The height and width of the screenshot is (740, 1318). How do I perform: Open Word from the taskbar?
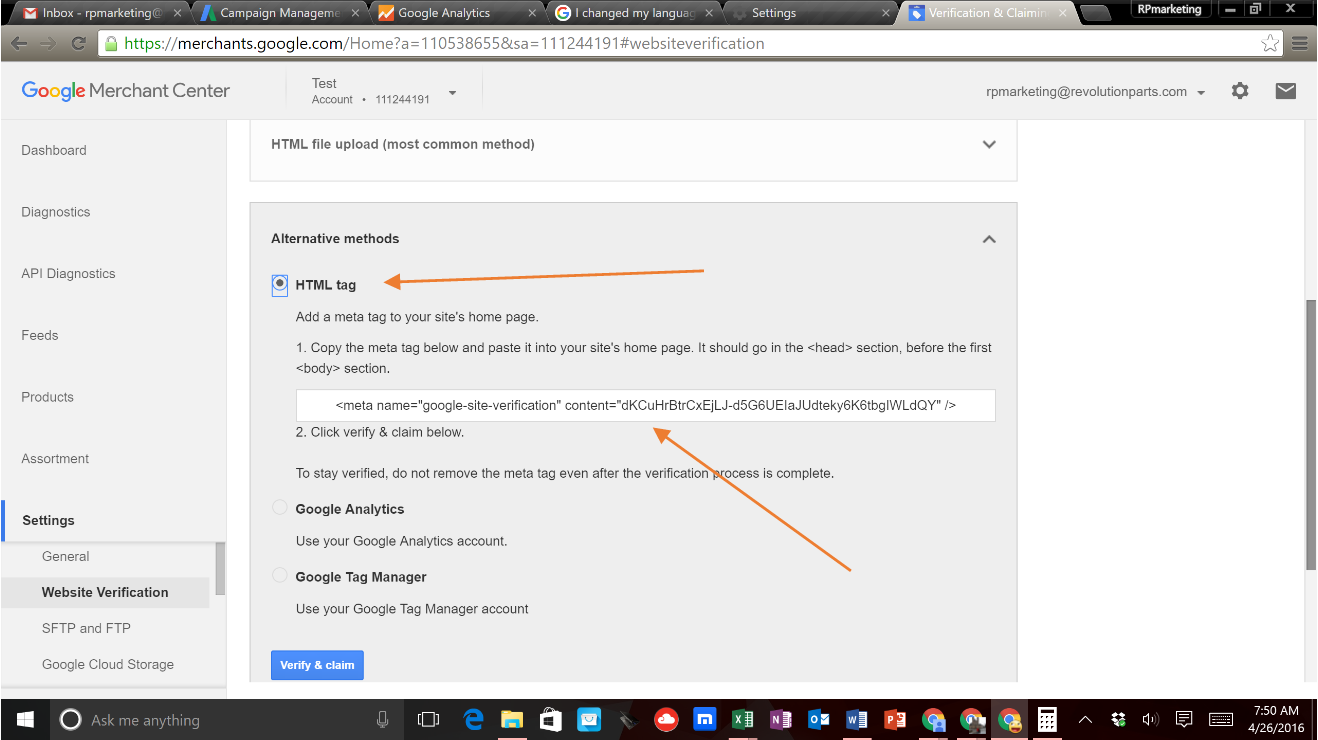coord(857,719)
